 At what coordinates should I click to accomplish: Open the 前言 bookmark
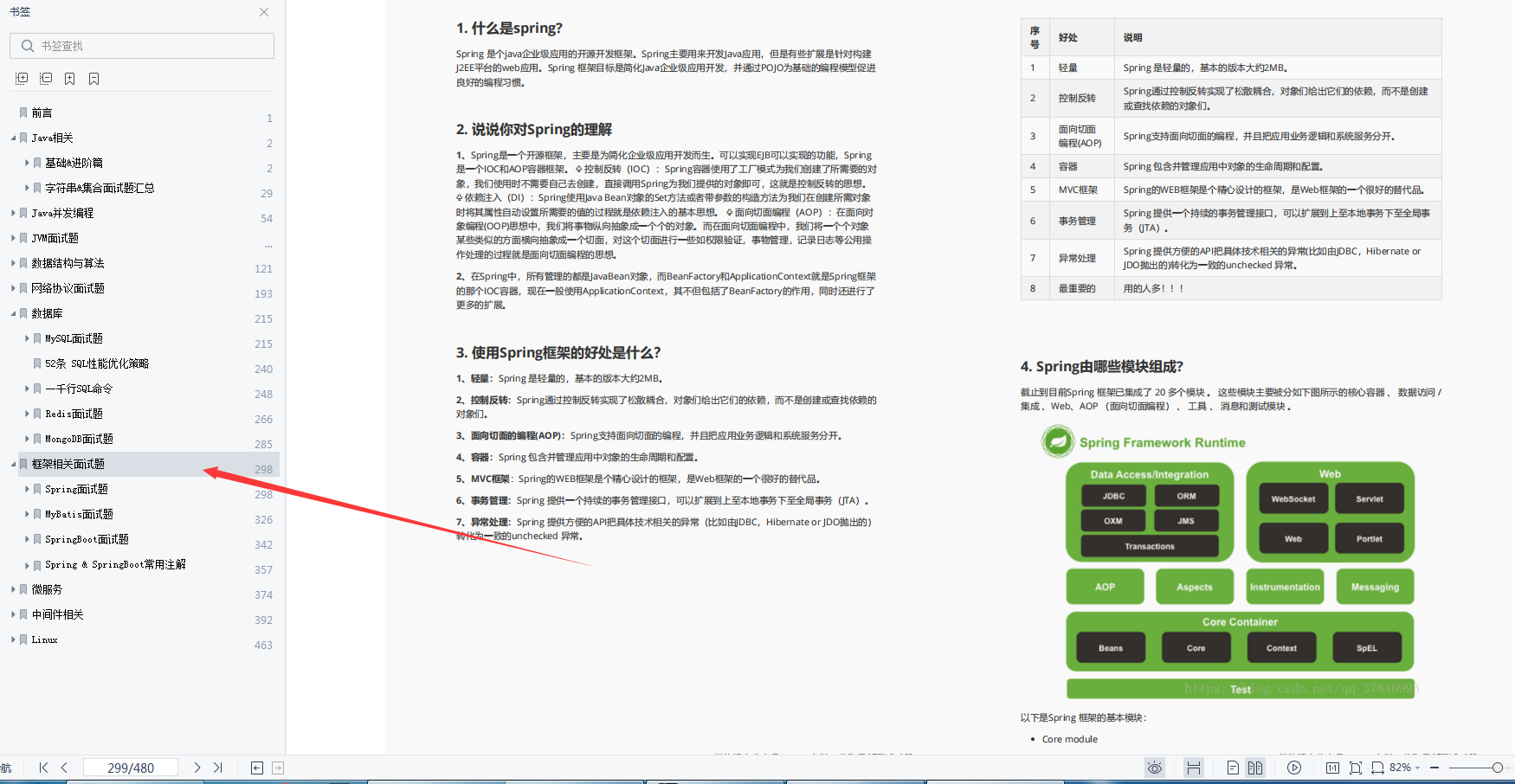pos(42,113)
